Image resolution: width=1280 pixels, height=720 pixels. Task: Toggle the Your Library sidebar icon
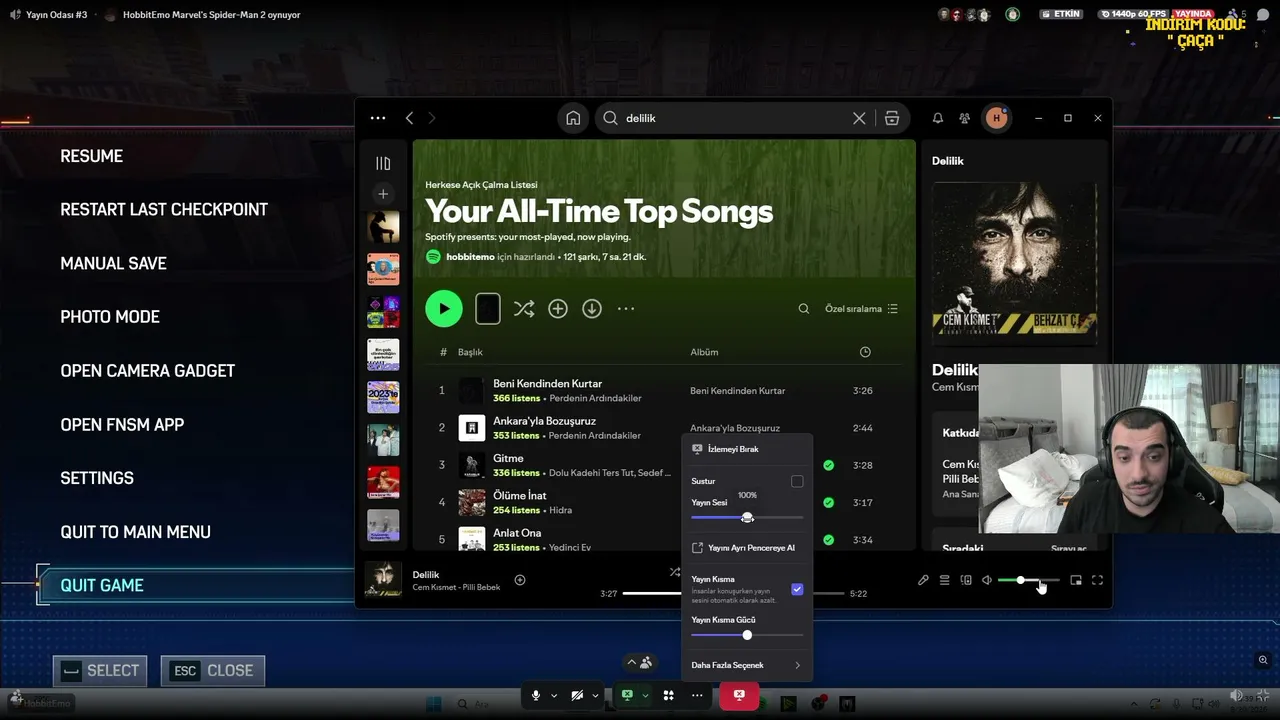pyautogui.click(x=383, y=163)
